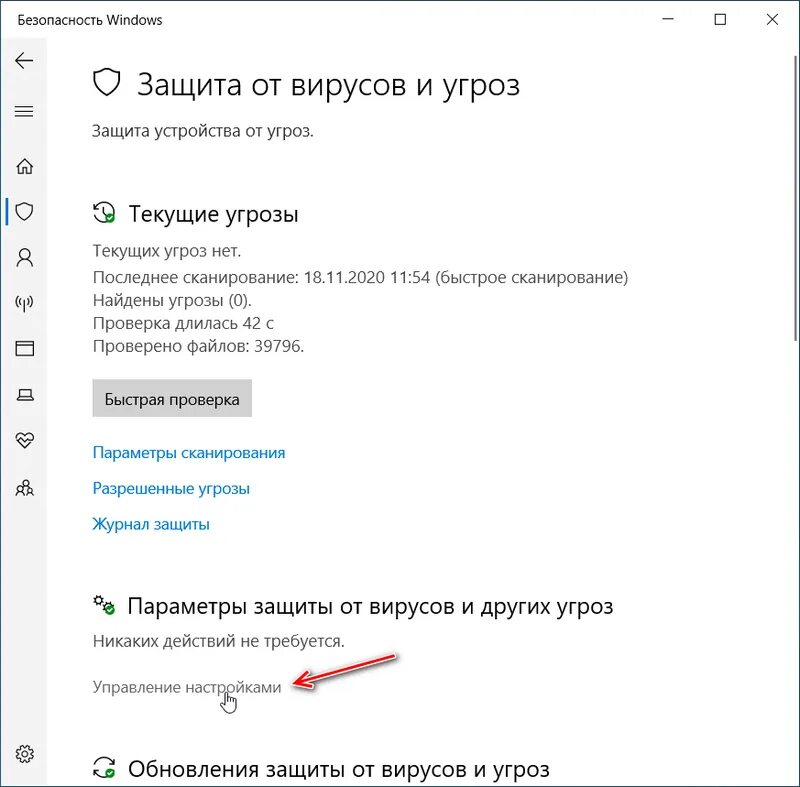Screen dimensions: 800x787
Task: Open the hamburger navigation menu
Action: [x=24, y=111]
